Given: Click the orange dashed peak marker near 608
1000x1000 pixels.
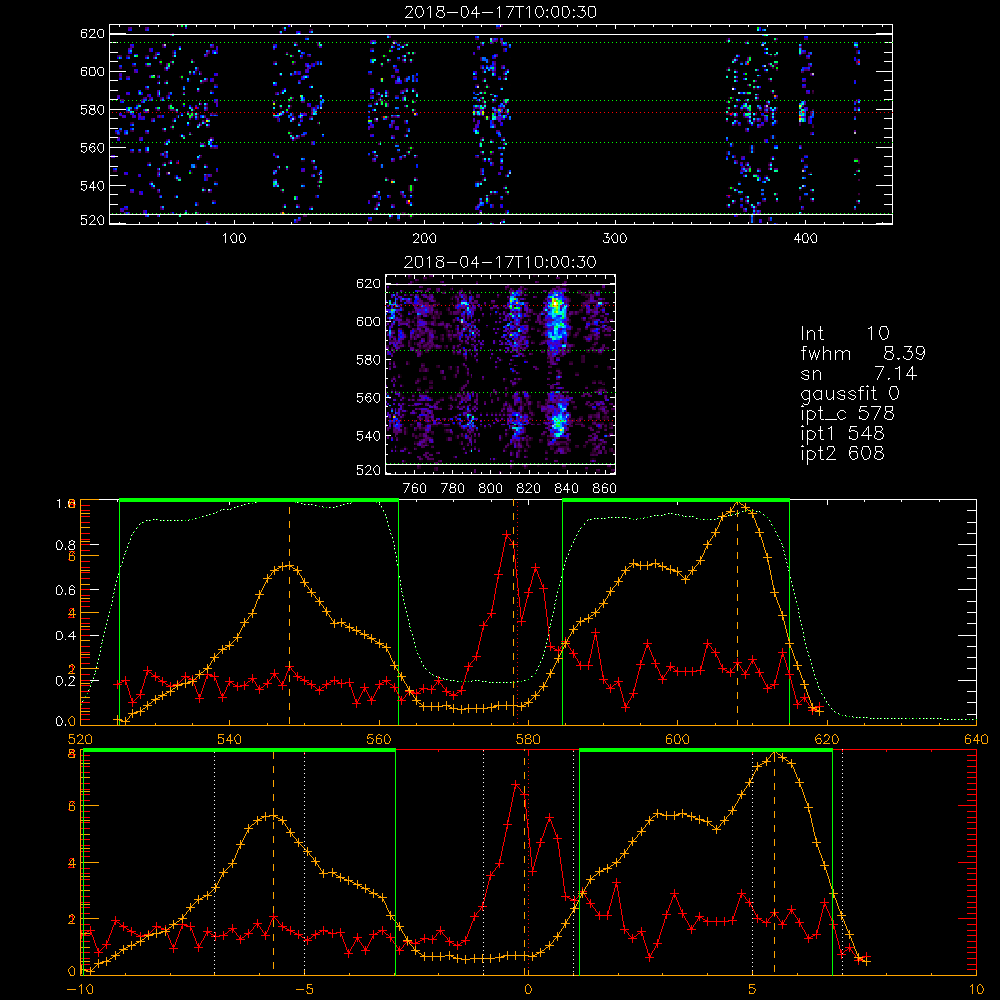Looking at the screenshot, I should coord(738,614).
